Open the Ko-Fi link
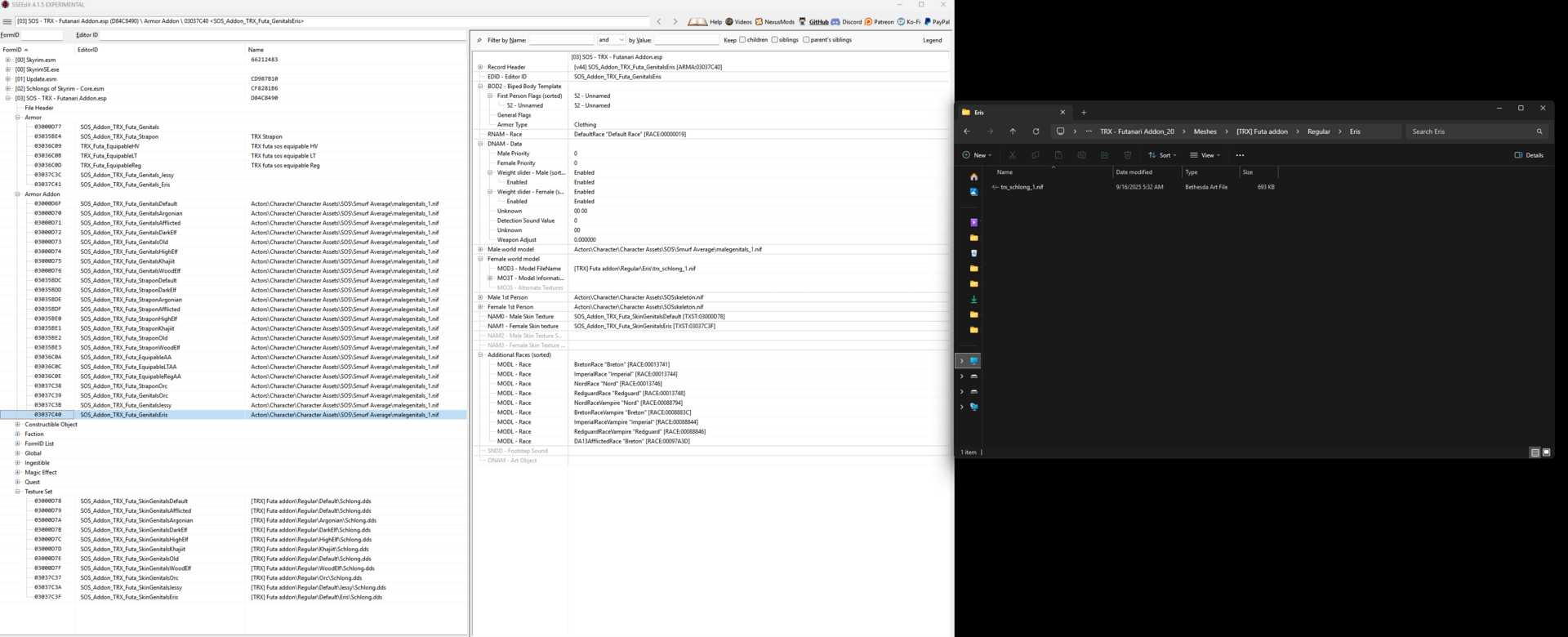 tap(909, 22)
